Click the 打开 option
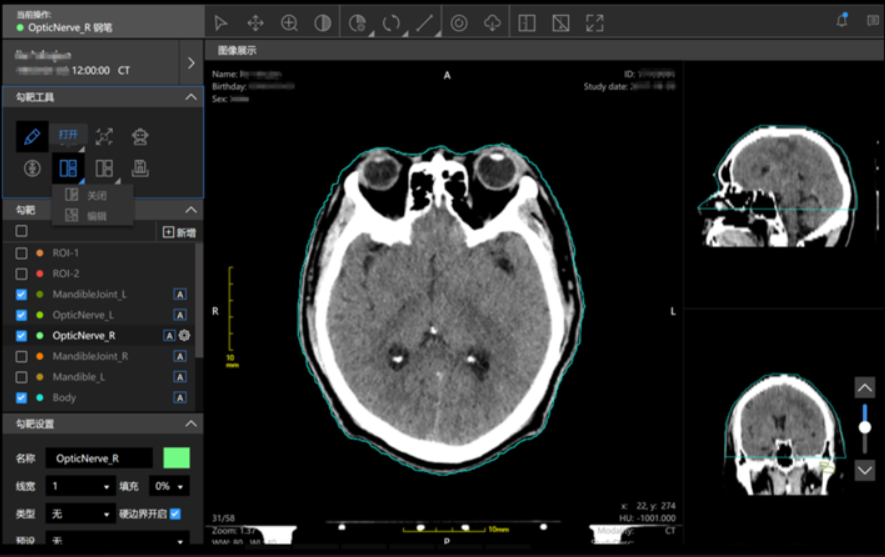 tap(68, 135)
